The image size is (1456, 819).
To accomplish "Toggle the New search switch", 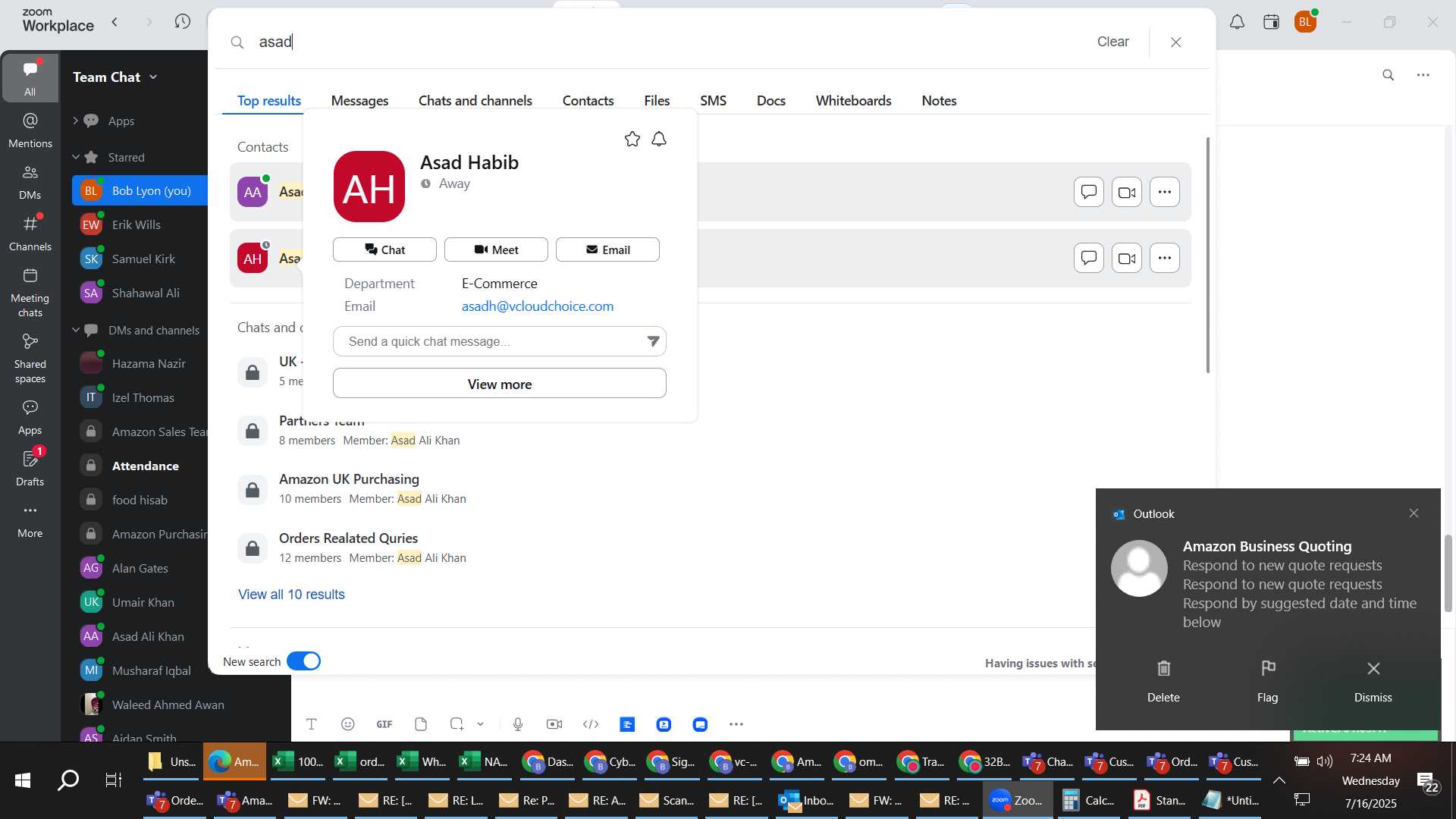I will point(303,661).
